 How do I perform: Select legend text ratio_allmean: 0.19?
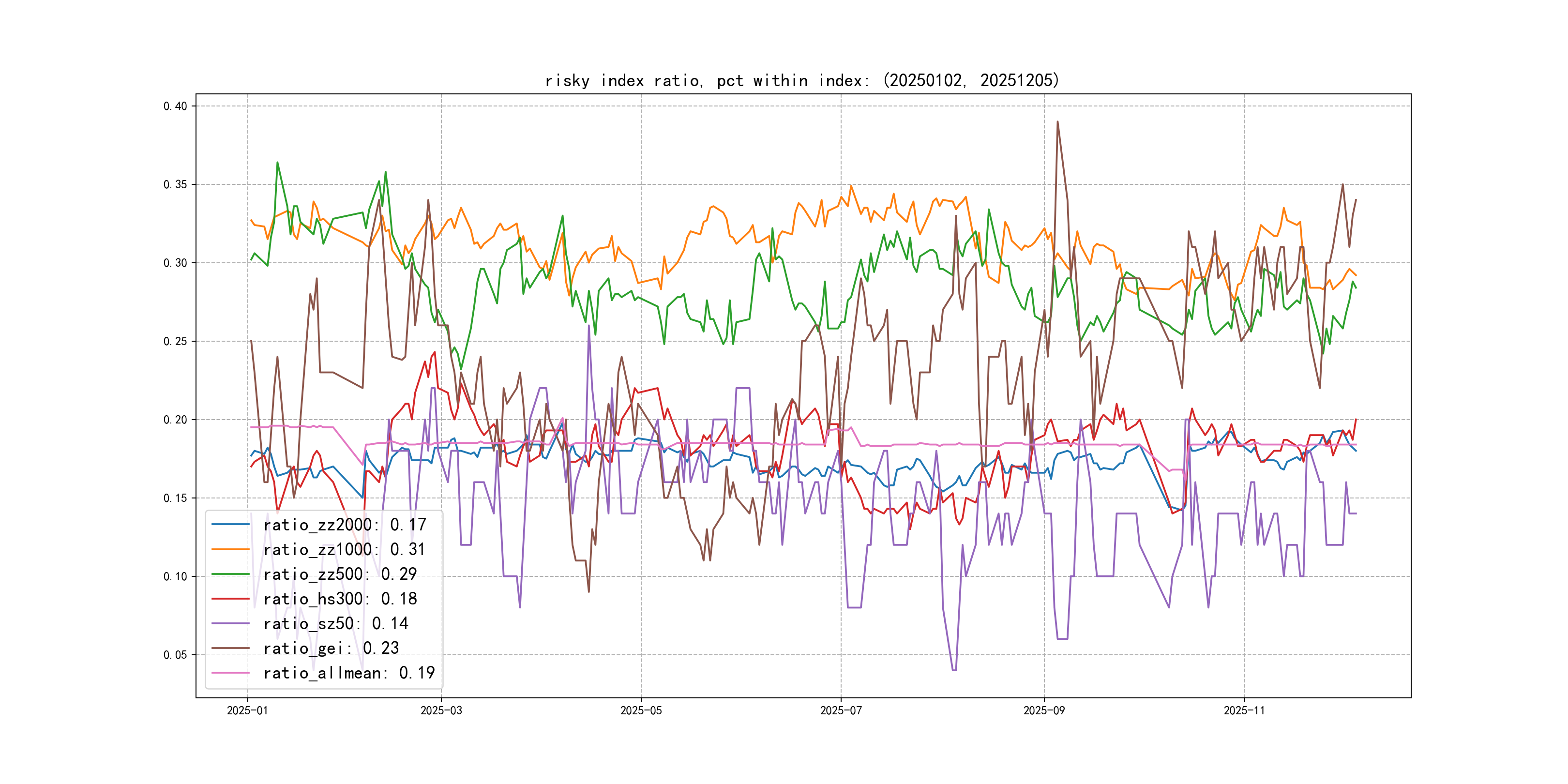[349, 673]
